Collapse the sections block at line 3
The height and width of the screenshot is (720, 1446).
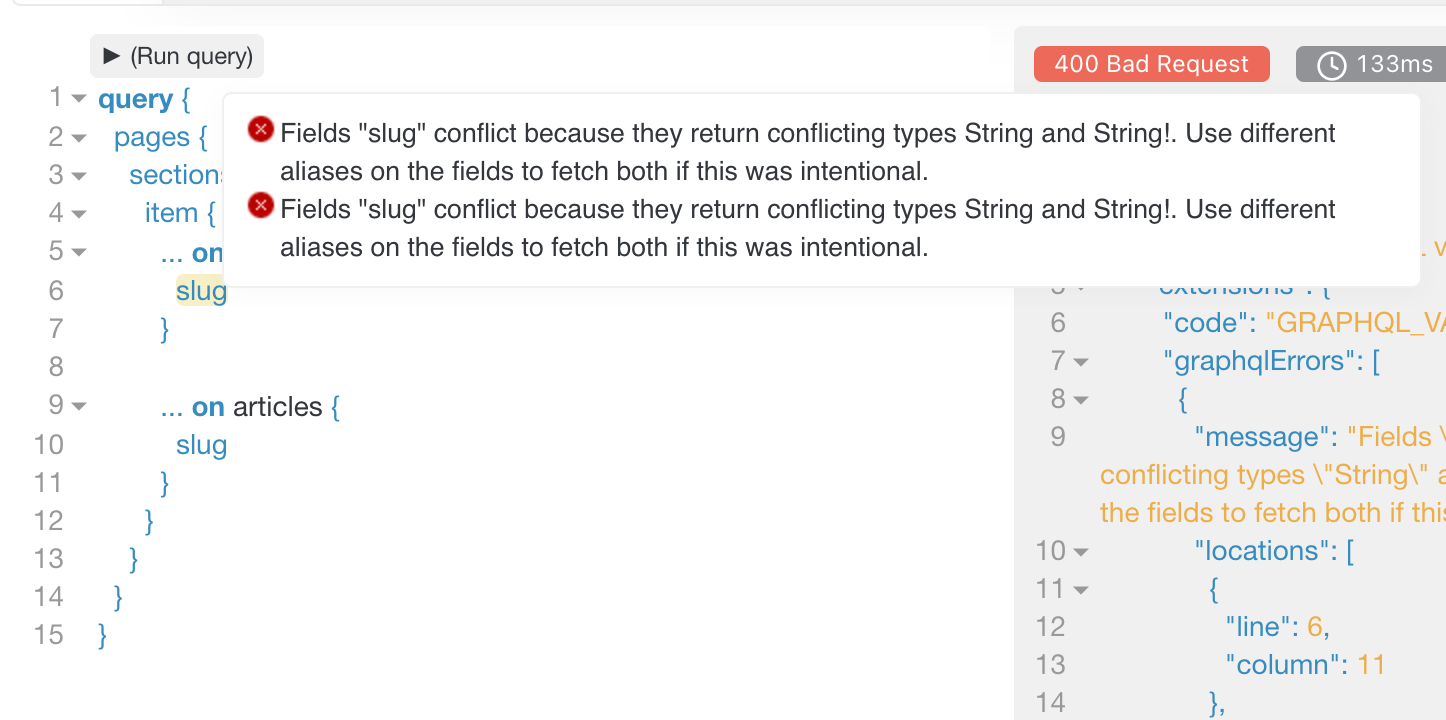(77, 175)
